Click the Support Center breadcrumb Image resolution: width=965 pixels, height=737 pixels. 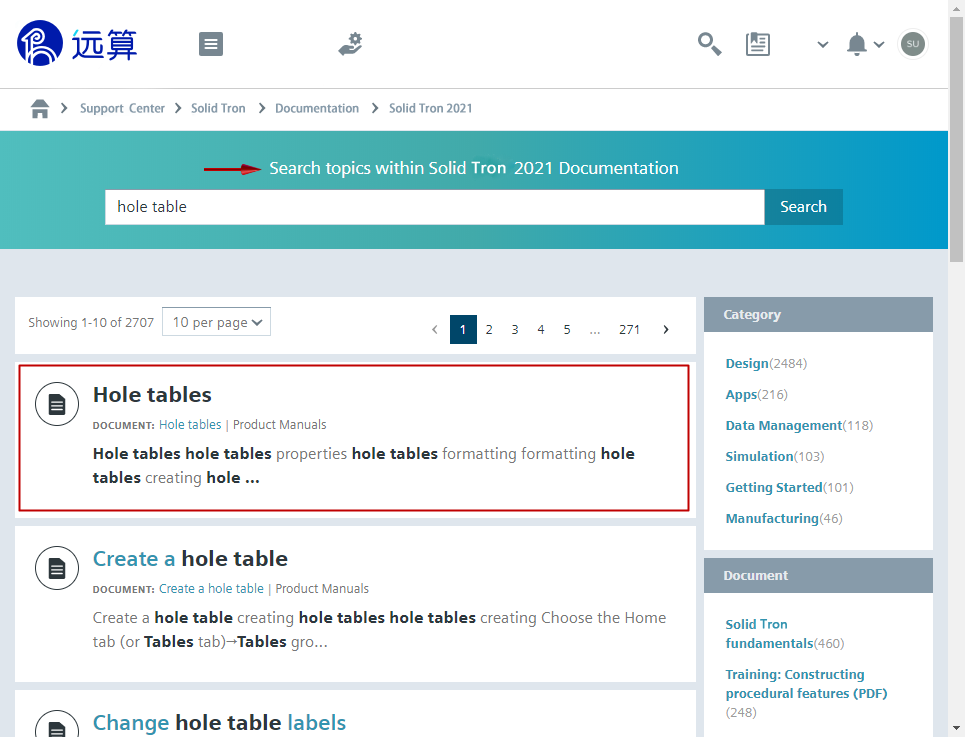[122, 108]
